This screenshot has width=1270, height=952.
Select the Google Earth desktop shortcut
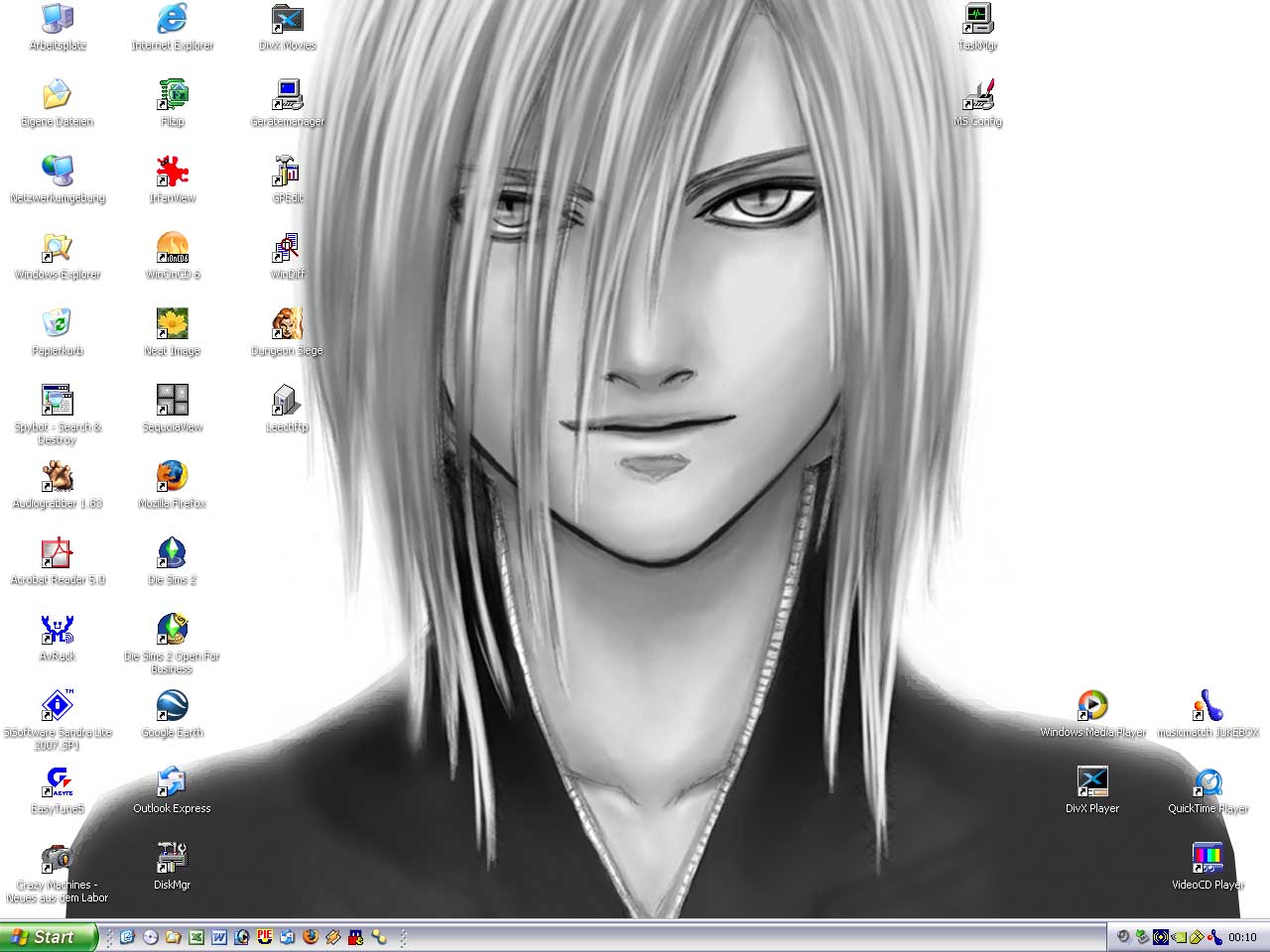[x=173, y=714]
